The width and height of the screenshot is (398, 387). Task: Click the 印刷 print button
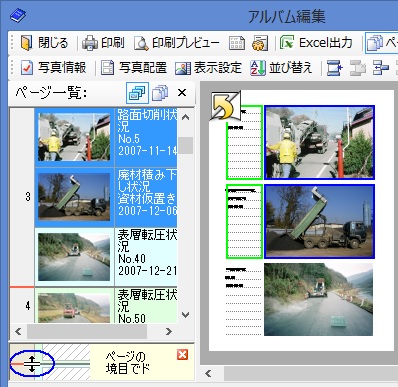(x=103, y=43)
